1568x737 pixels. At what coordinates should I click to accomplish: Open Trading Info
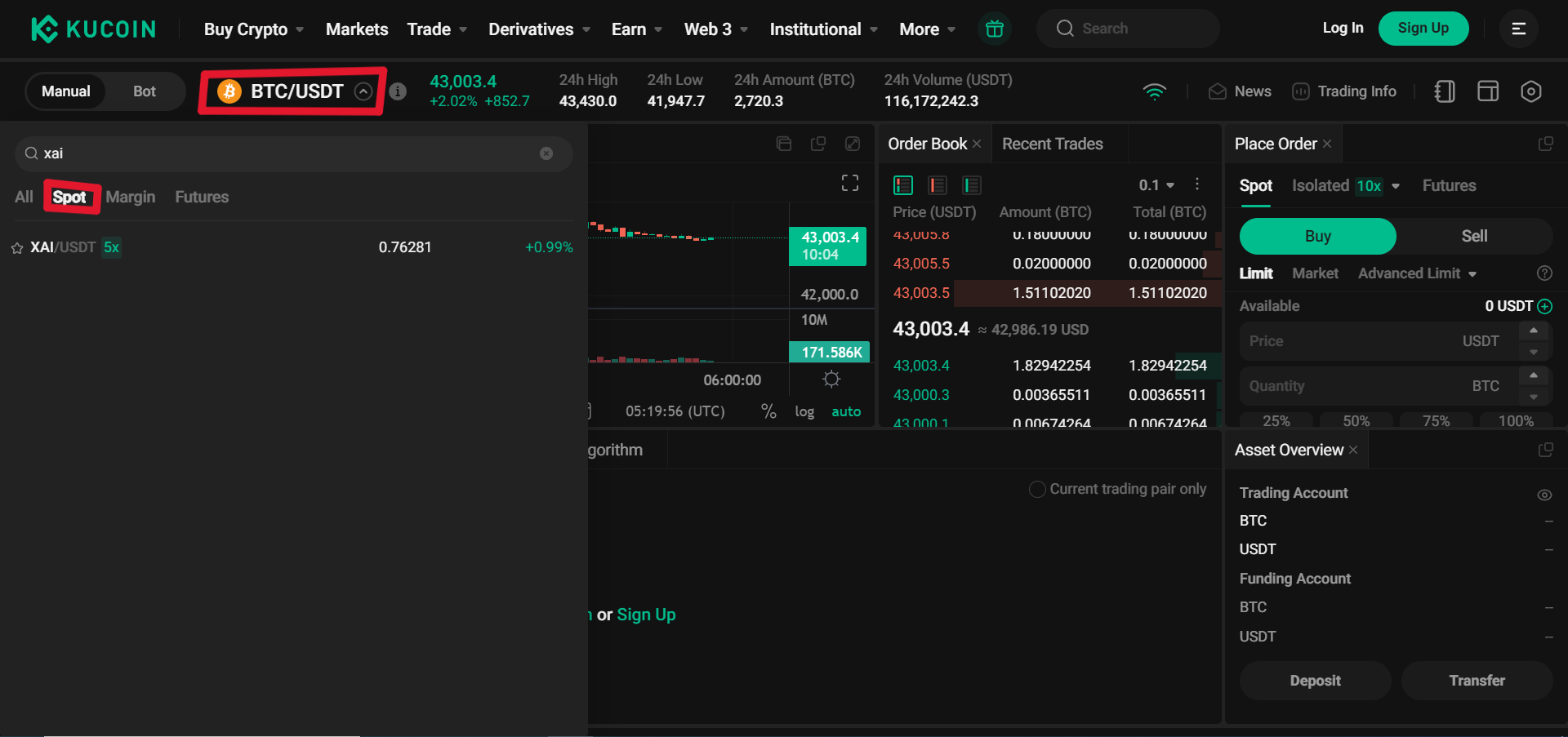click(x=1343, y=91)
